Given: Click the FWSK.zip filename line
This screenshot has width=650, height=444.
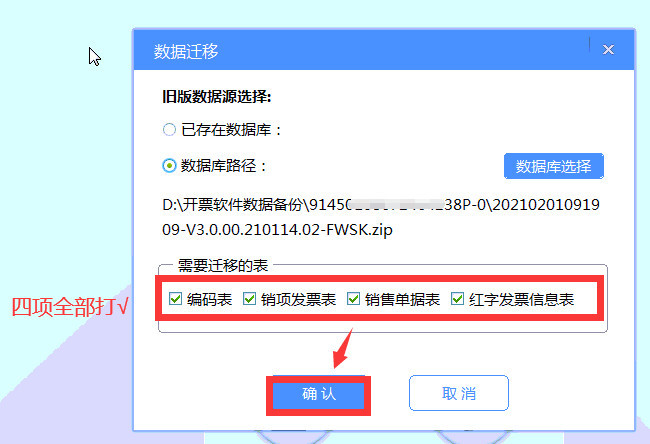Looking at the screenshot, I should click(277, 230).
